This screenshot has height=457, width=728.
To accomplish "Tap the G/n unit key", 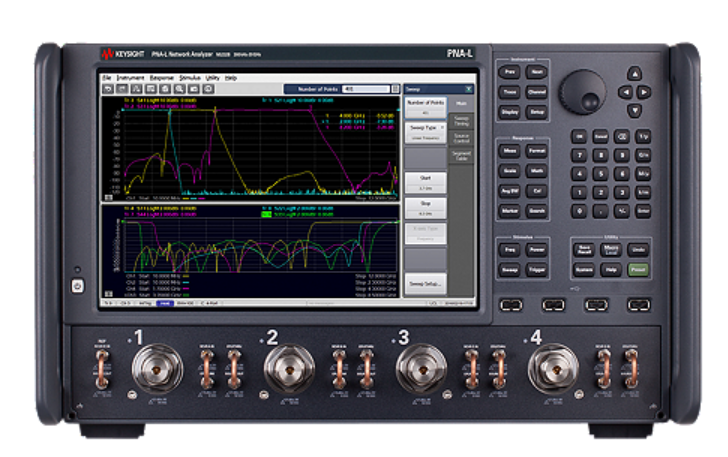I will tap(643, 155).
